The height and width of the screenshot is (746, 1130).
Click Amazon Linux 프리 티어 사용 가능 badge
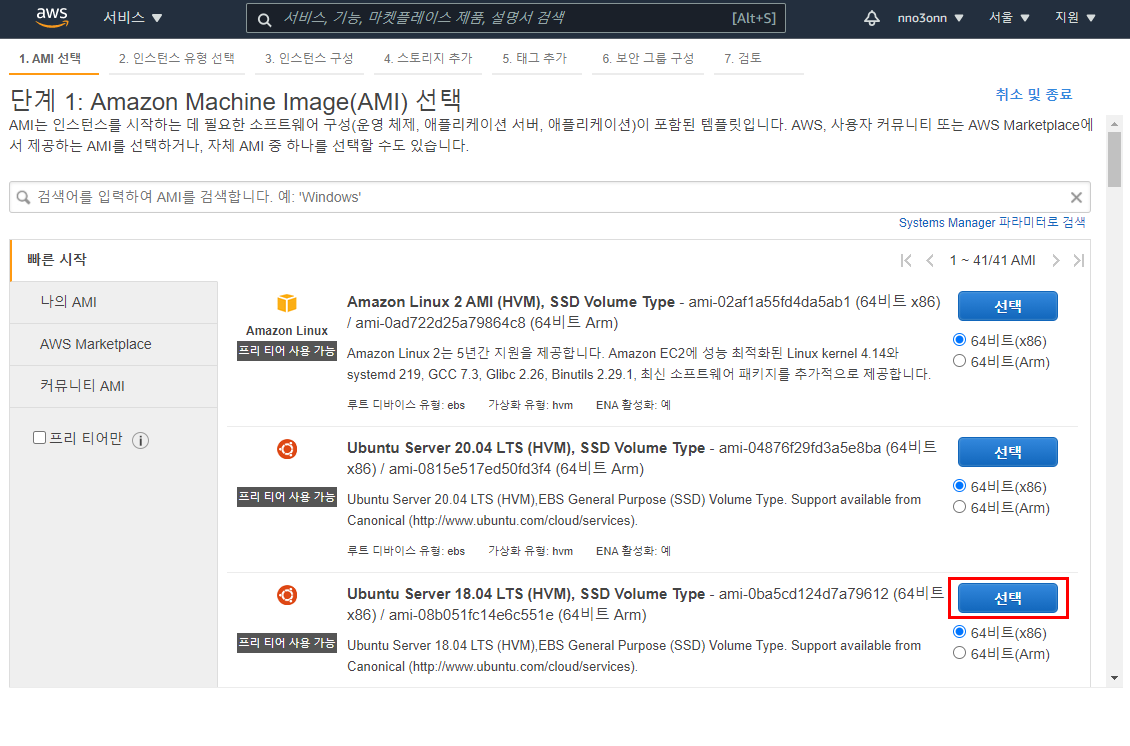(287, 351)
